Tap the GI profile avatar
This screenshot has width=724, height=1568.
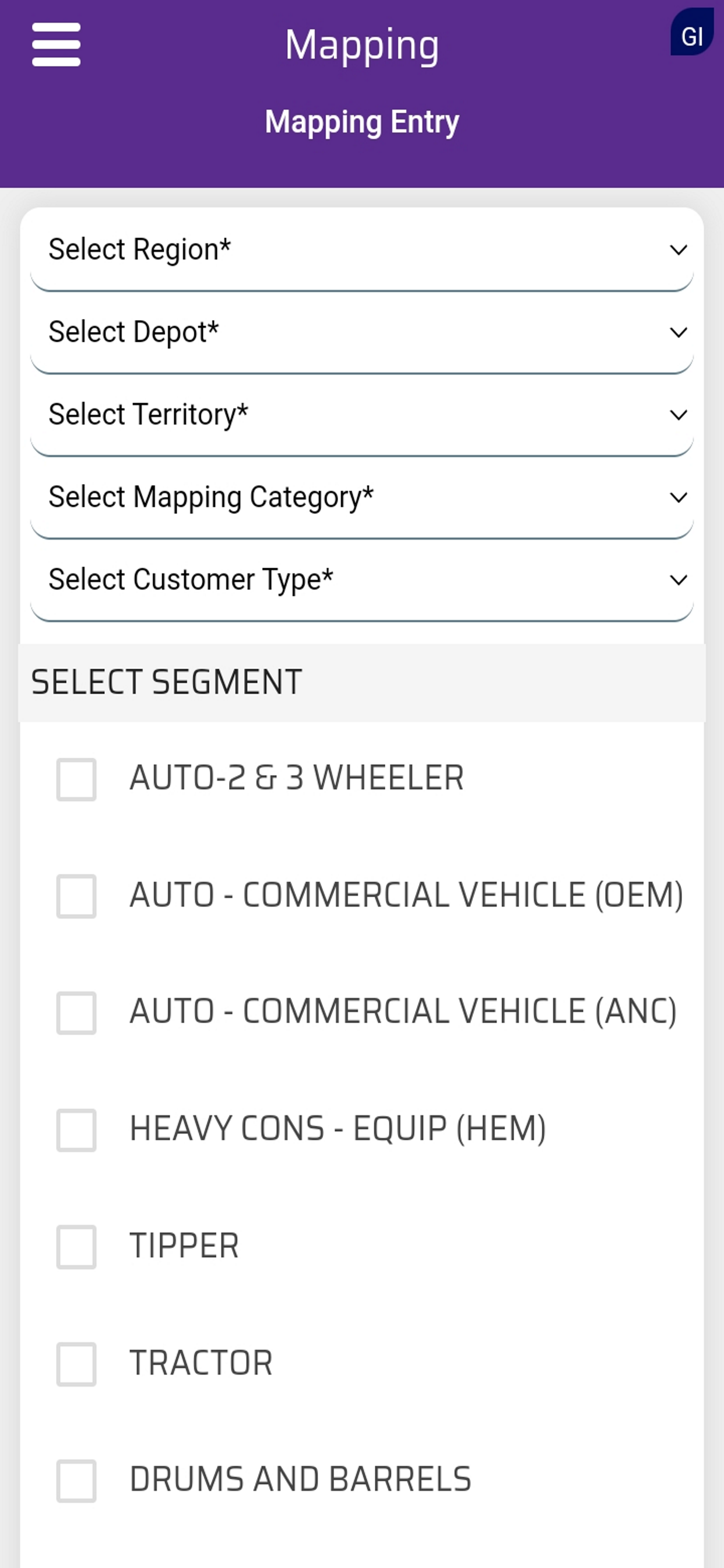click(x=692, y=32)
